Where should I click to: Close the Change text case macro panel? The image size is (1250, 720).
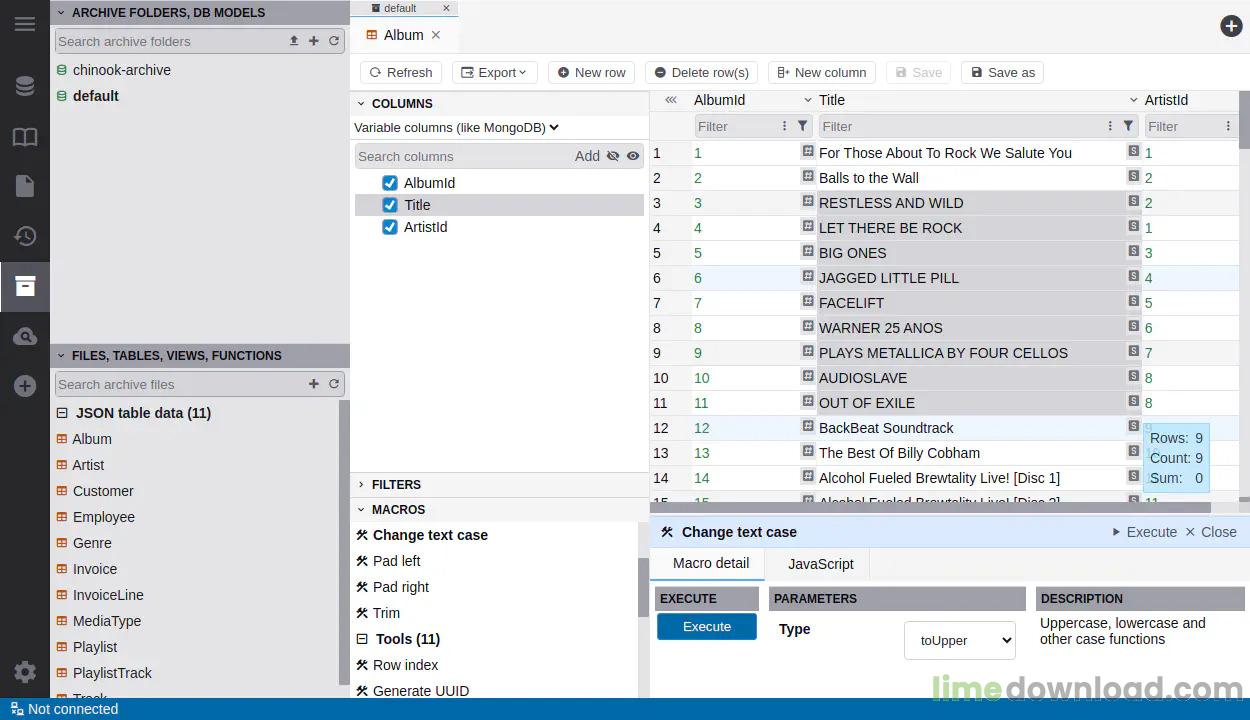click(x=1211, y=532)
